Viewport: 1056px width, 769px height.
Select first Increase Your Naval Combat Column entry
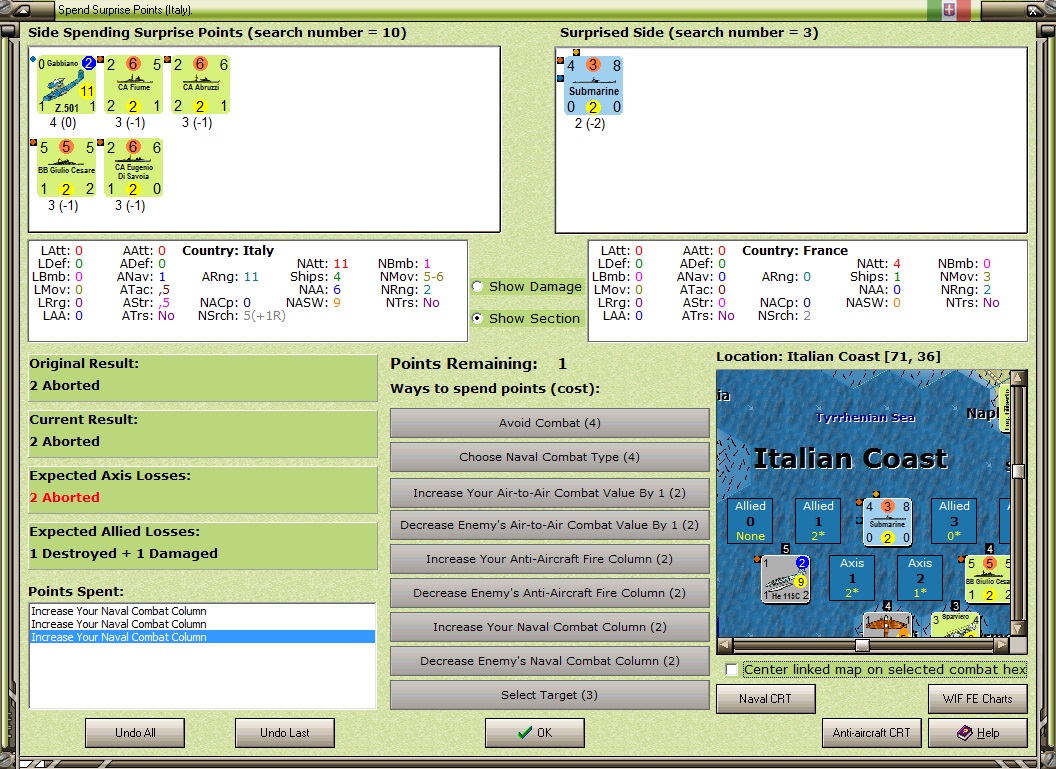(x=202, y=611)
